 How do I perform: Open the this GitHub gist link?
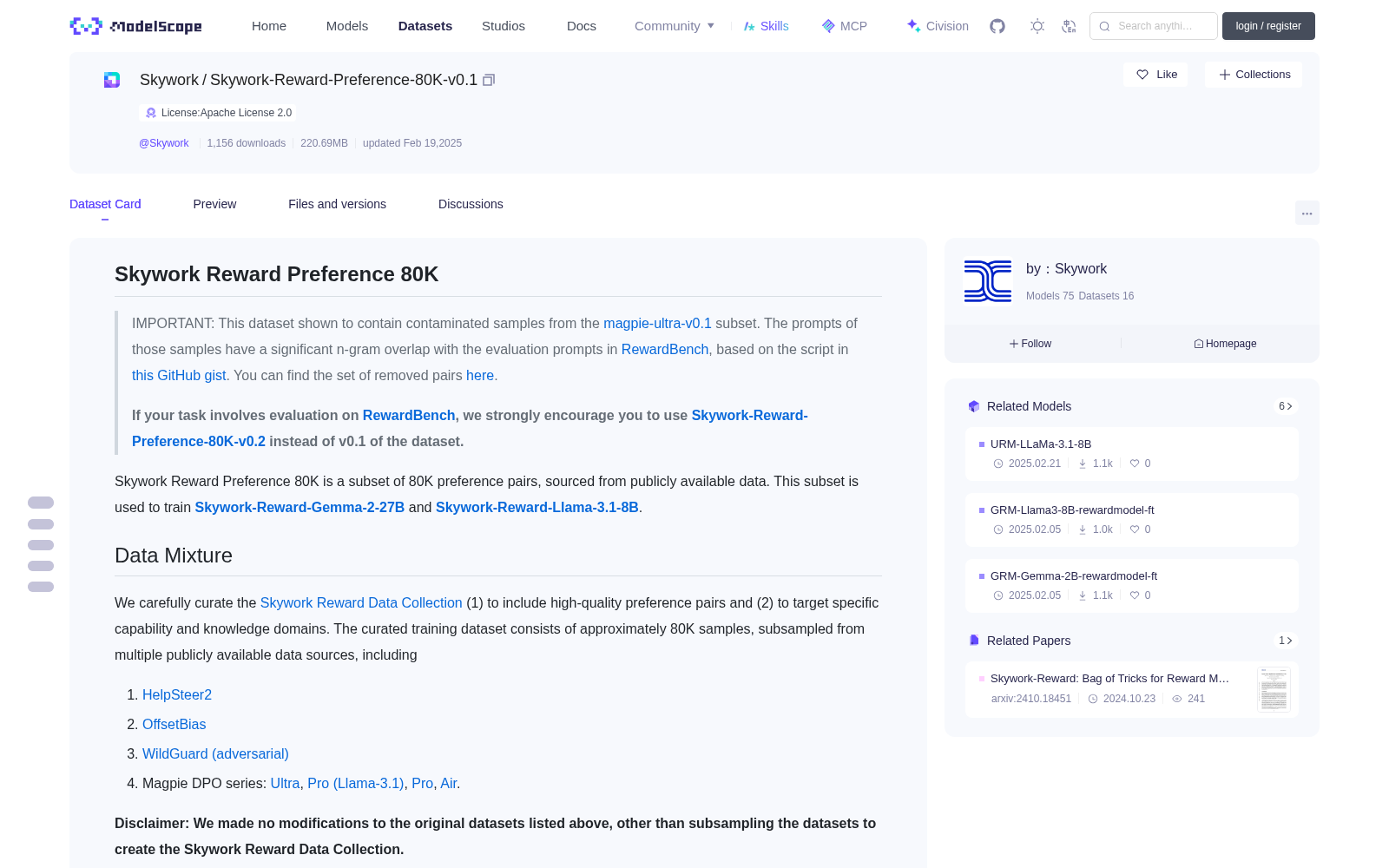point(179,375)
